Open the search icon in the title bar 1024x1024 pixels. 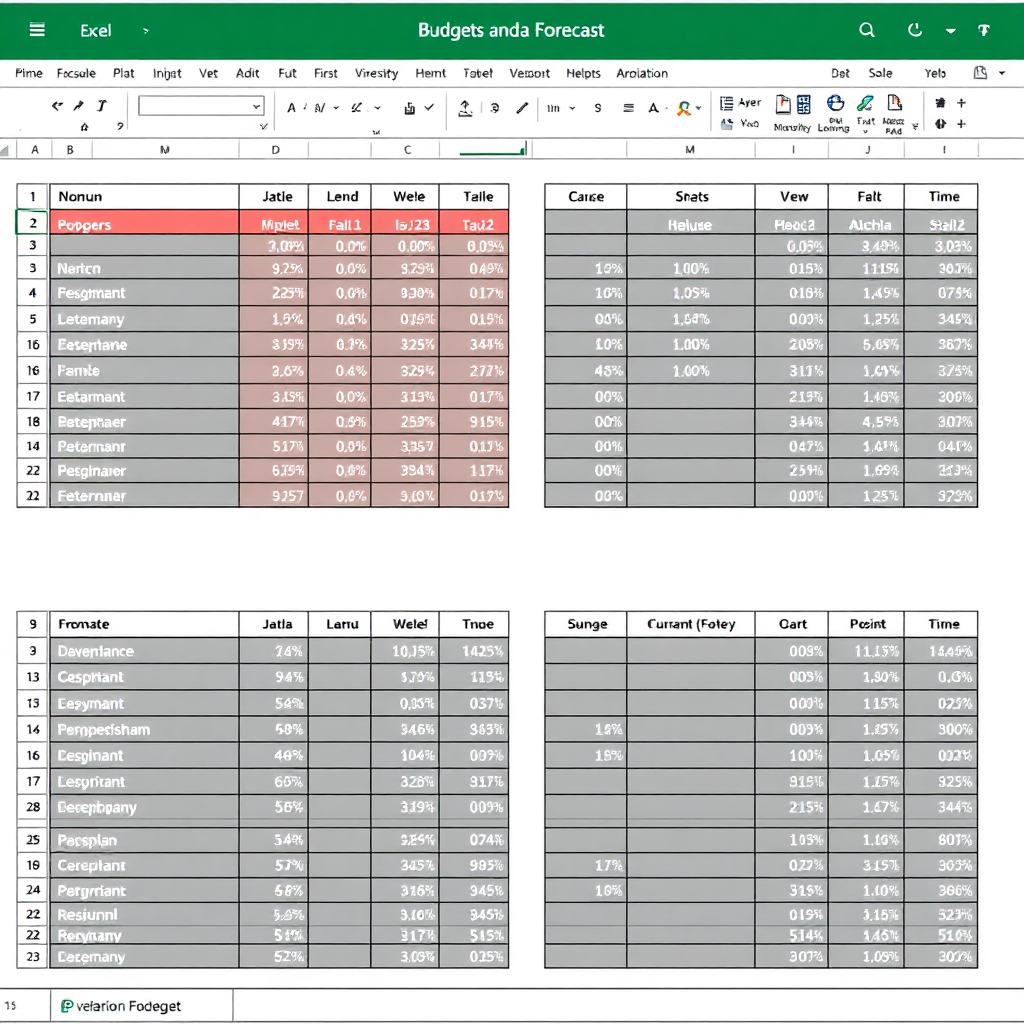(x=867, y=30)
